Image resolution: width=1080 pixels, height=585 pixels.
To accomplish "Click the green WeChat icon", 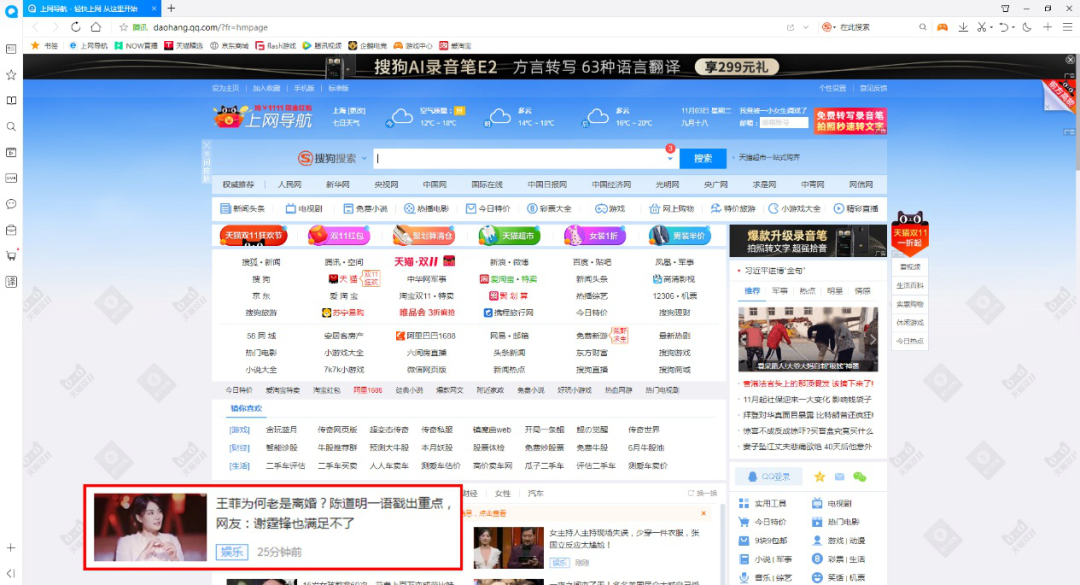I will point(860,476).
